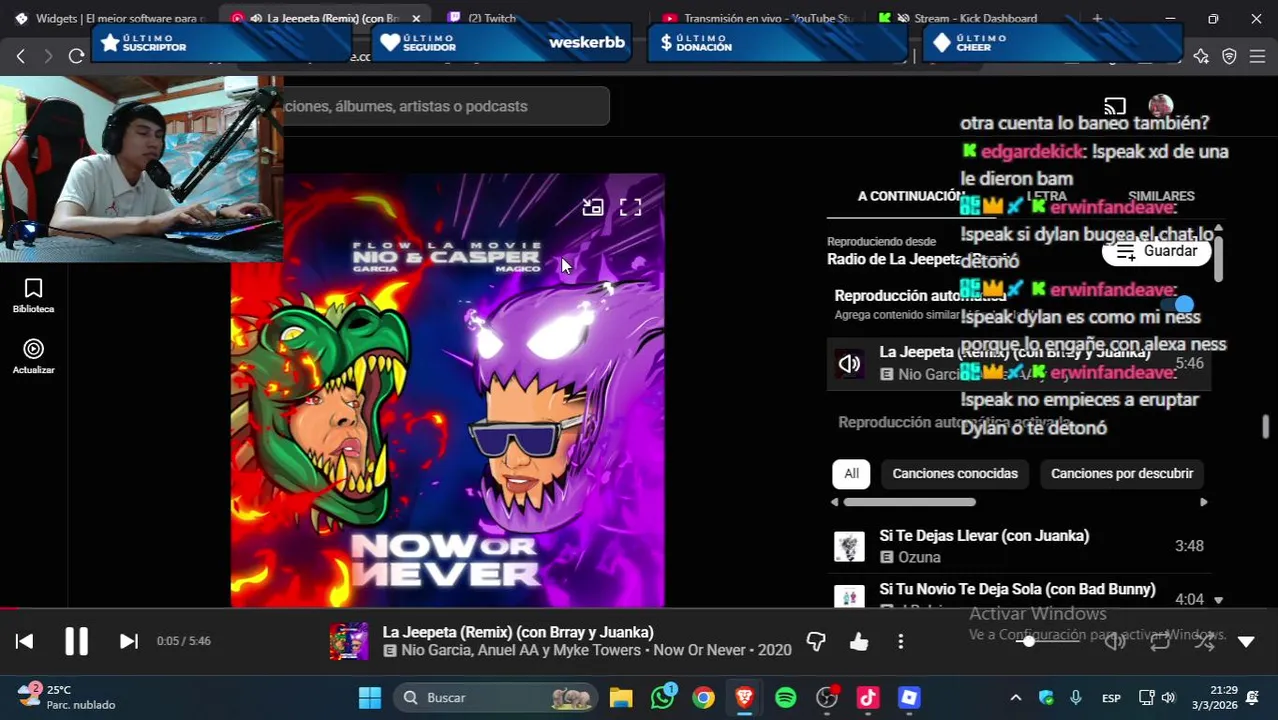Open Roblox from the taskbar
This screenshot has height=720, width=1278.
click(909, 698)
